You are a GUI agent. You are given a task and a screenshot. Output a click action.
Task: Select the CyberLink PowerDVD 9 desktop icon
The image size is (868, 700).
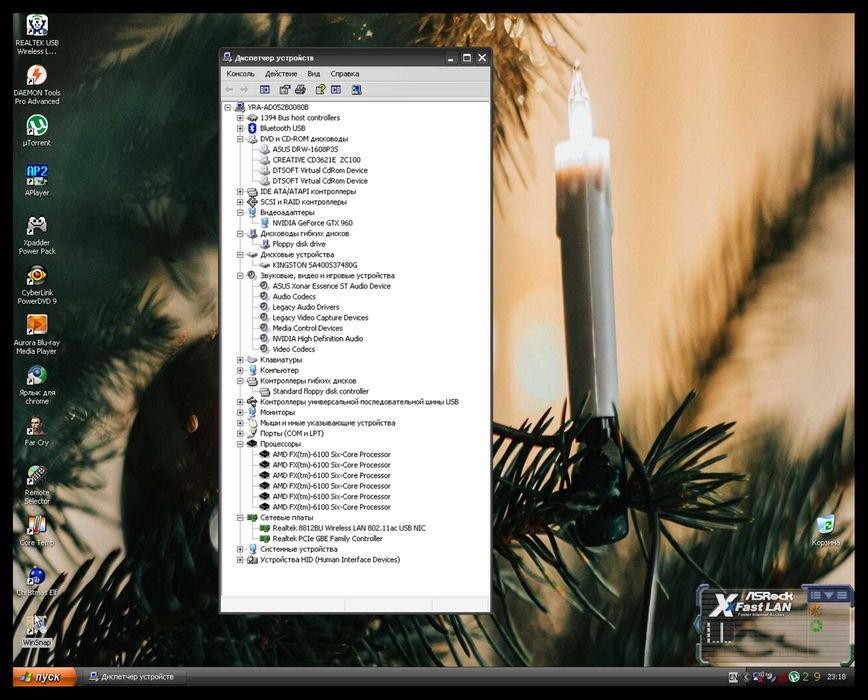[37, 285]
